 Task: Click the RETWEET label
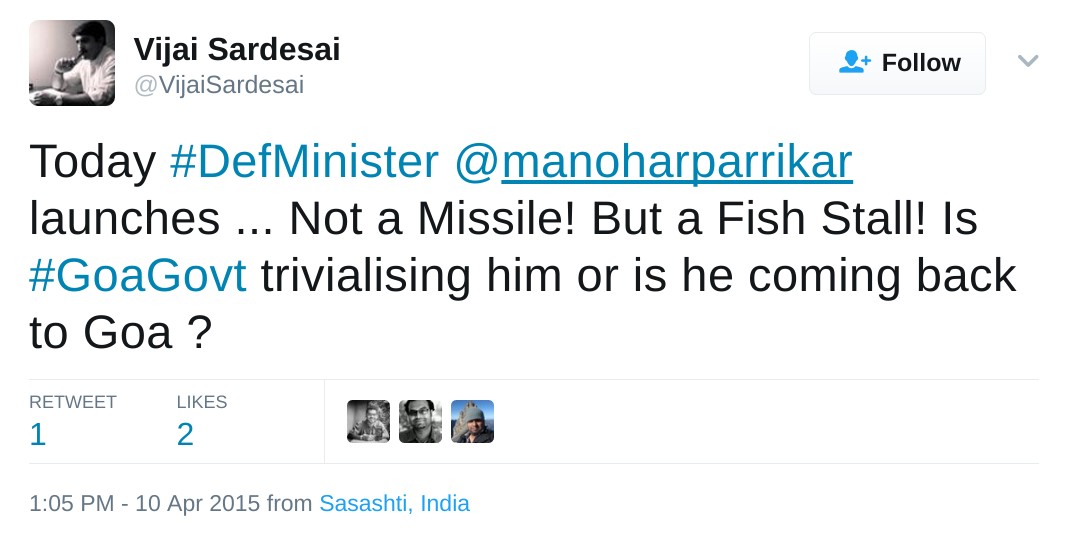click(x=73, y=402)
